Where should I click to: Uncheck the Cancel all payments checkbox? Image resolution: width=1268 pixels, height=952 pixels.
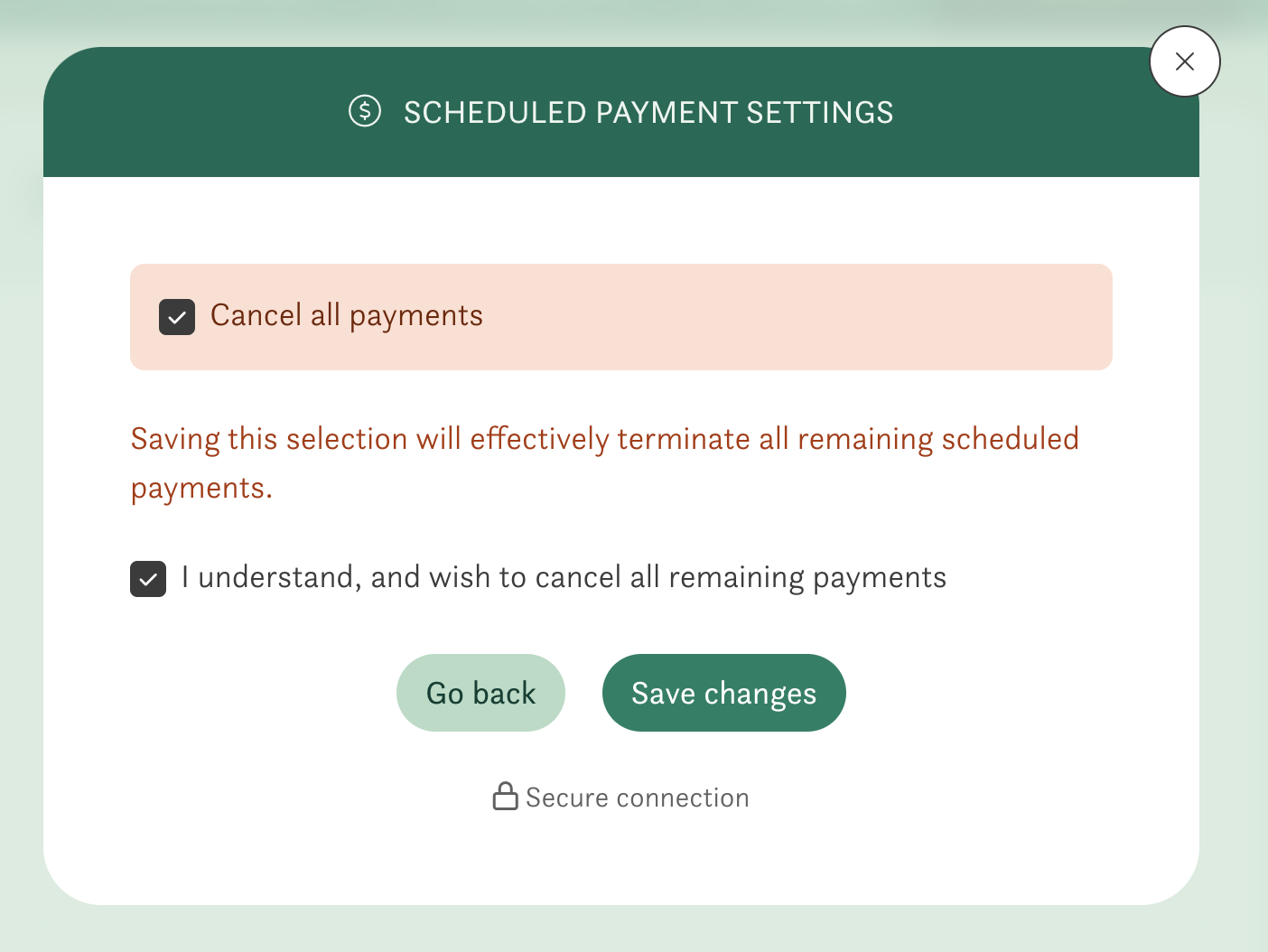[x=177, y=317]
